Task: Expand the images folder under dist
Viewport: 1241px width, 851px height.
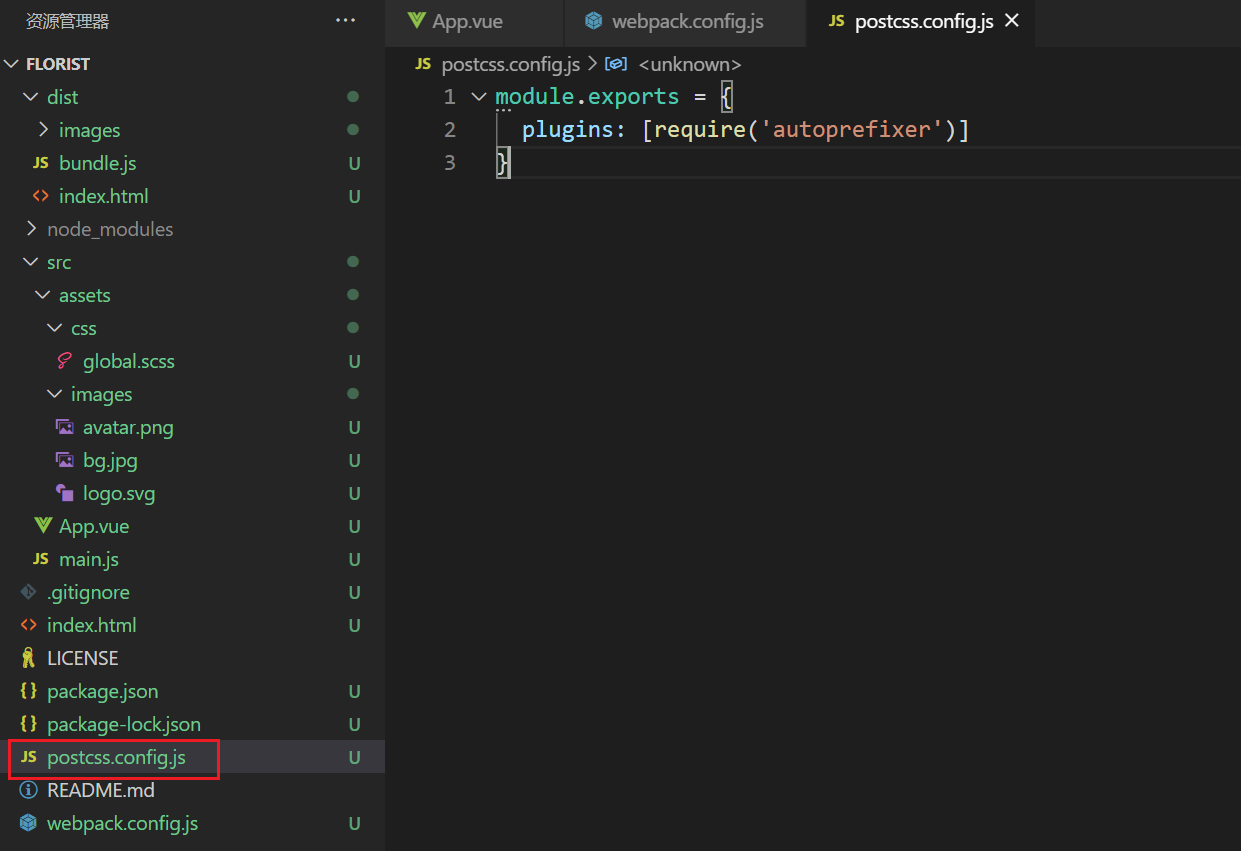Action: (x=43, y=130)
